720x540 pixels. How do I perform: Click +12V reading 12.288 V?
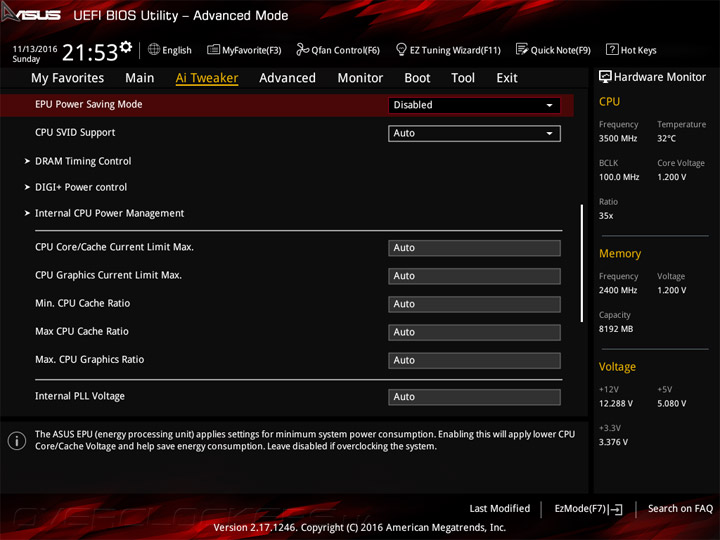tap(616, 404)
